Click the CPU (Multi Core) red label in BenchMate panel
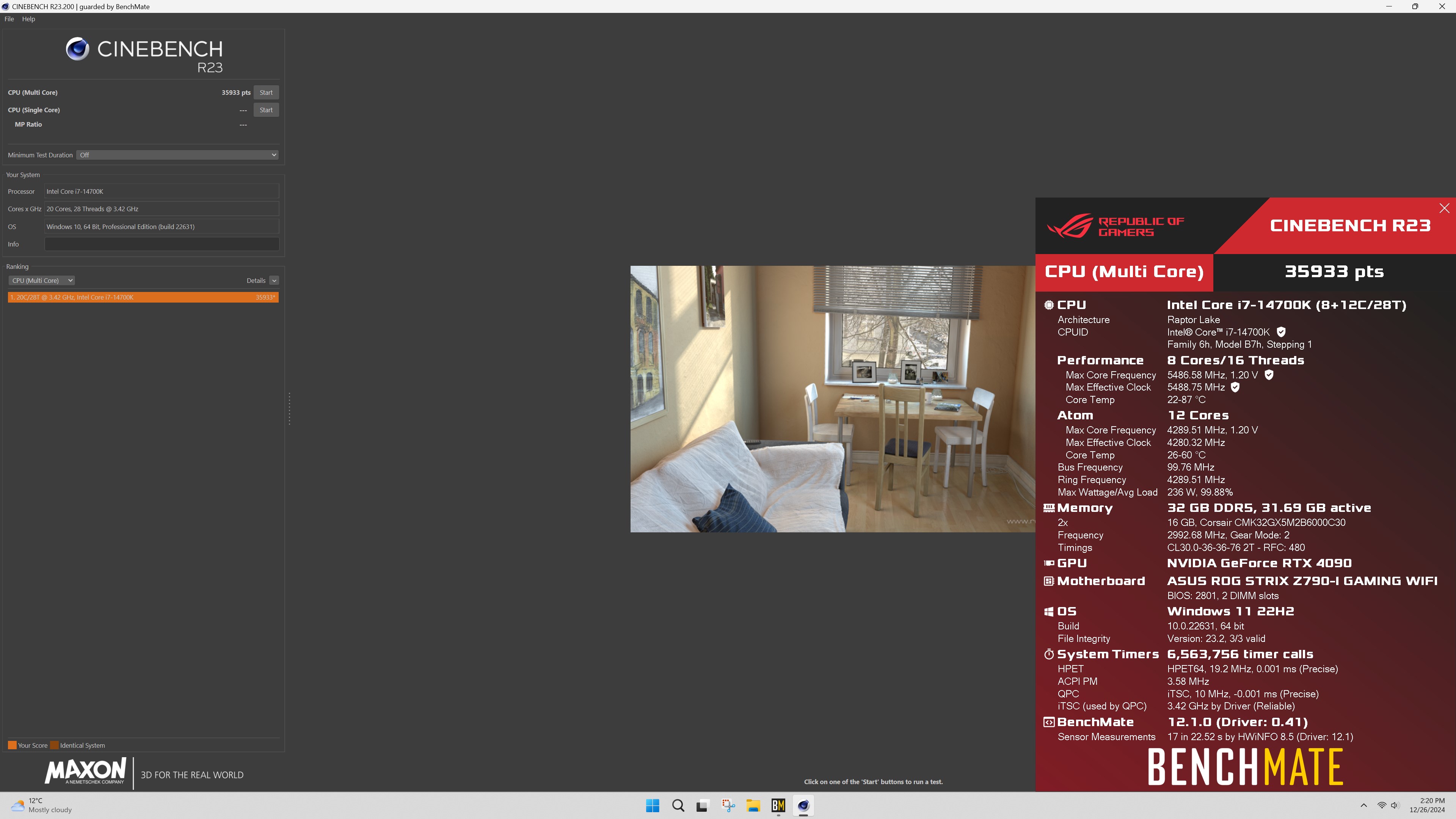The height and width of the screenshot is (819, 1456). pyautogui.click(x=1123, y=272)
